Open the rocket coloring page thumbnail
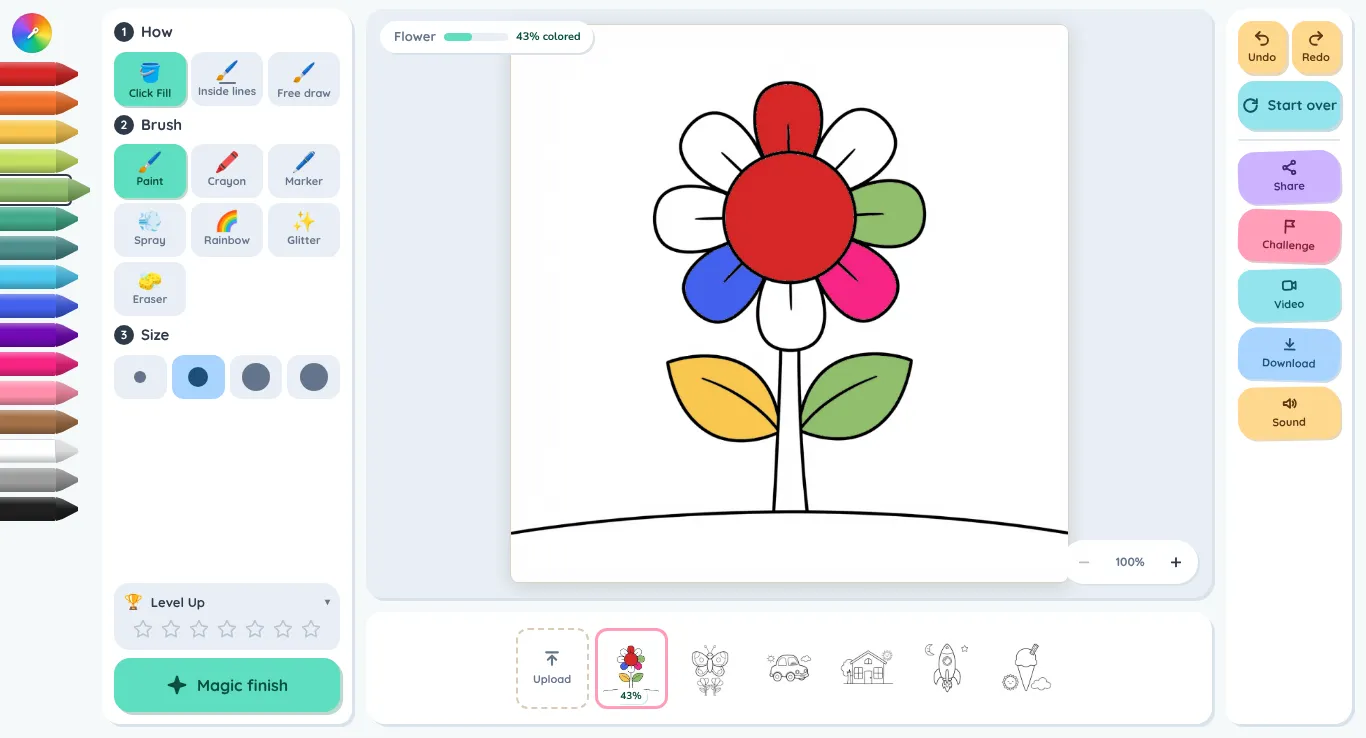 (946, 667)
